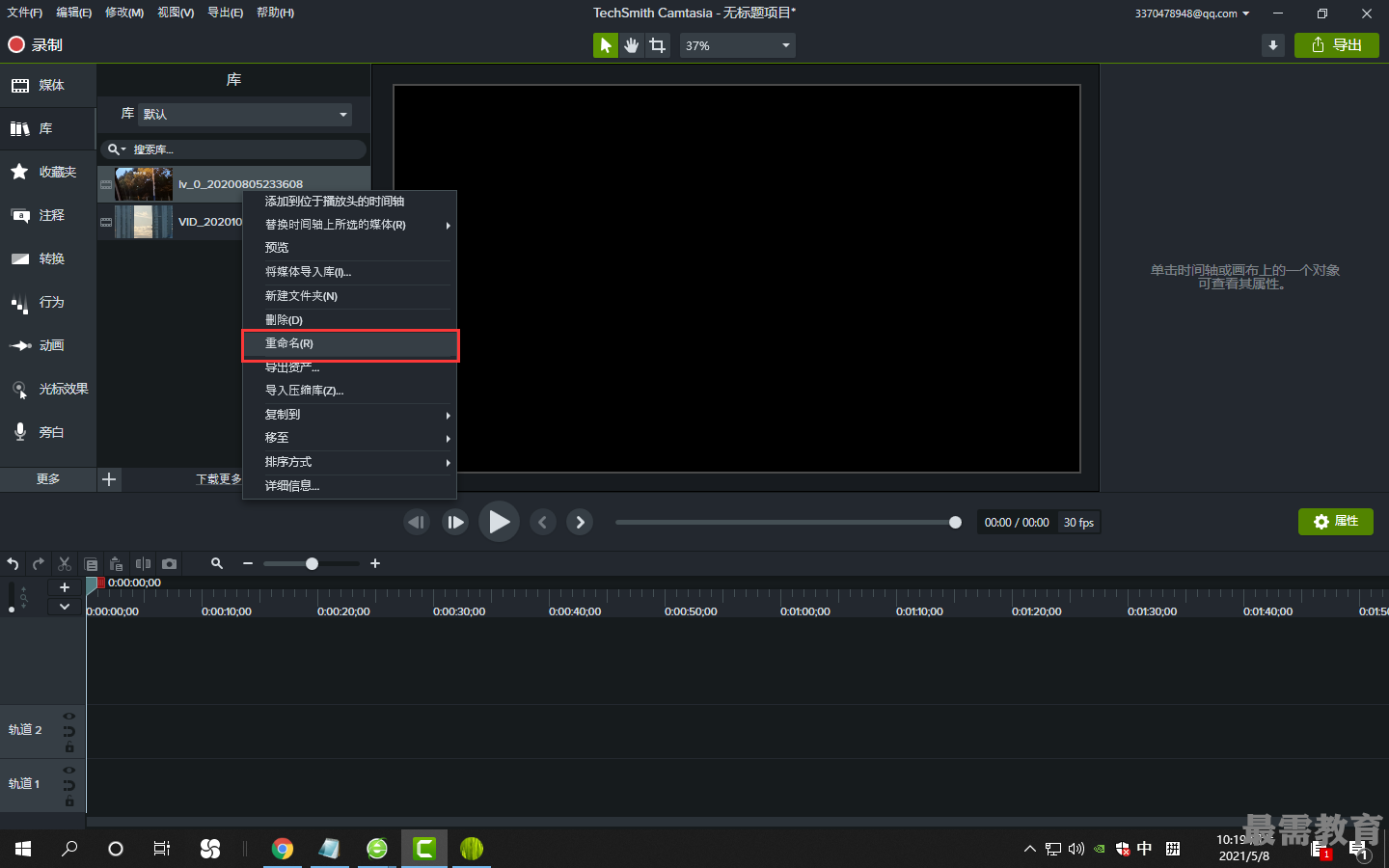
Task: Open the 37% canvas zoom dropdown
Action: point(738,45)
